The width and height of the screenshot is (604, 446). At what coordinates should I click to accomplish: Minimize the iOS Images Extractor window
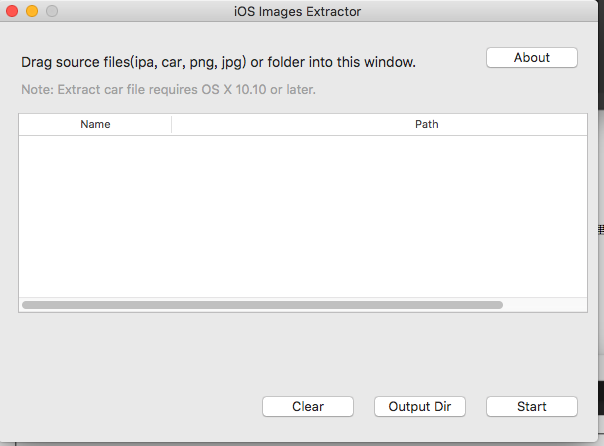click(32, 11)
